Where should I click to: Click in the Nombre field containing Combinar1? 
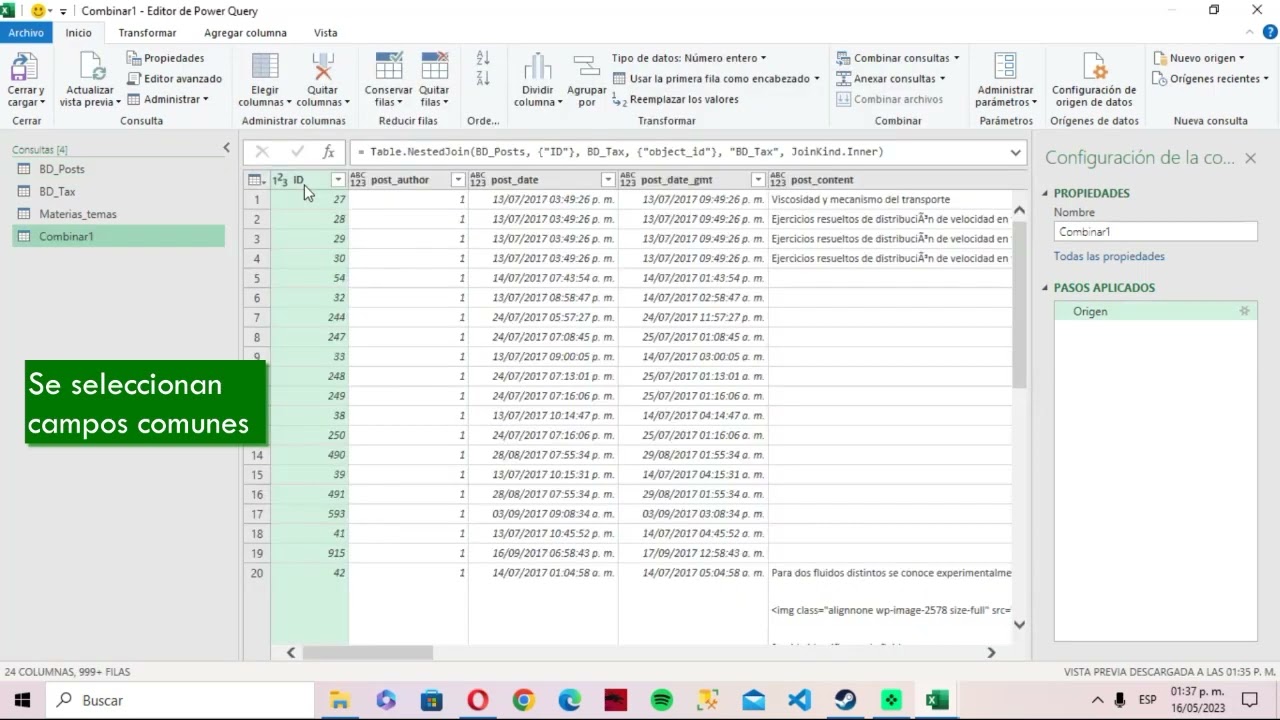(1155, 231)
